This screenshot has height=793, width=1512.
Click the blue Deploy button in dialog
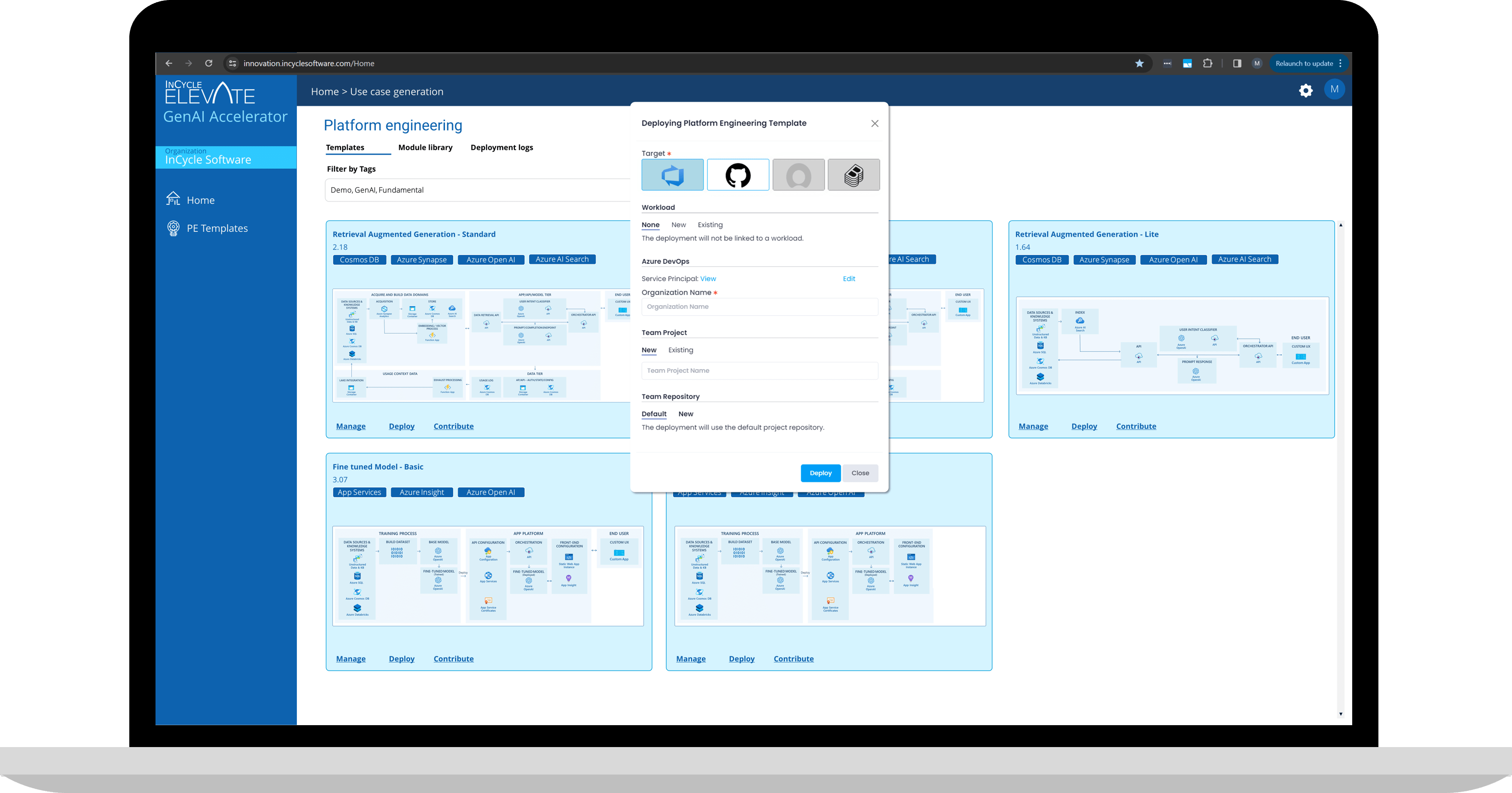coord(820,473)
